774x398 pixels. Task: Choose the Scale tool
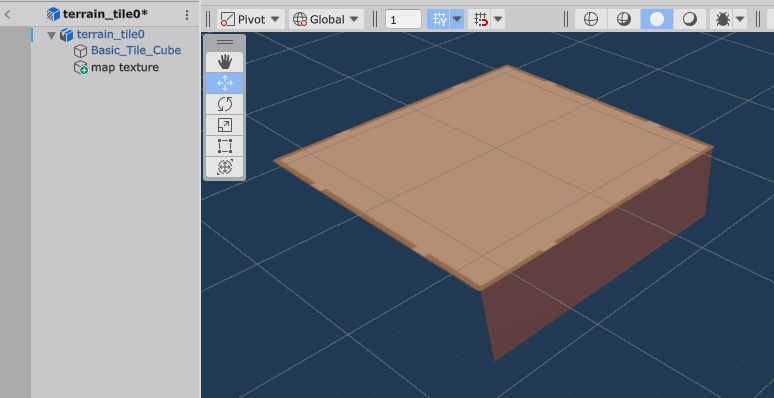pyautogui.click(x=225, y=125)
